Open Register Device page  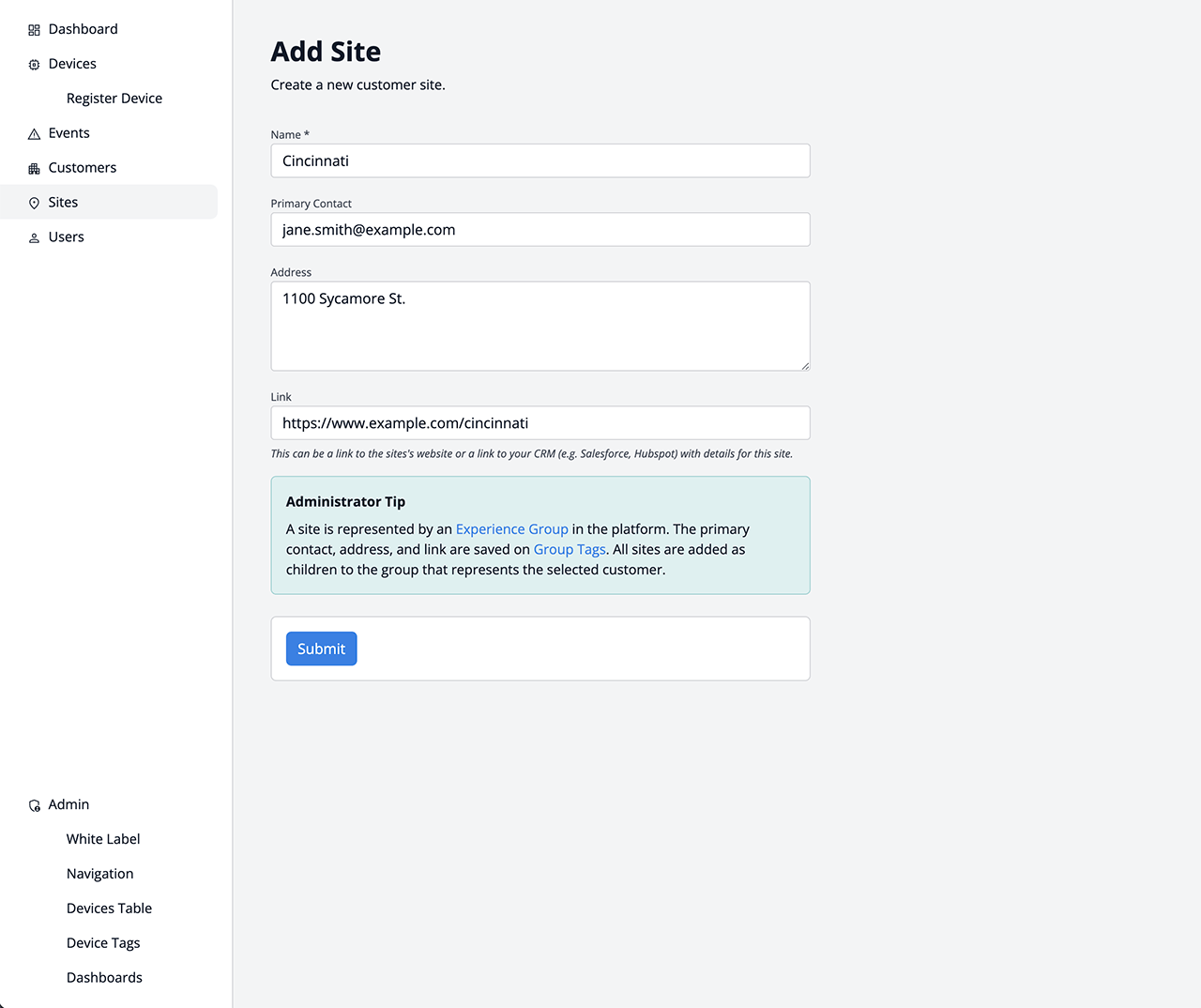114,99
